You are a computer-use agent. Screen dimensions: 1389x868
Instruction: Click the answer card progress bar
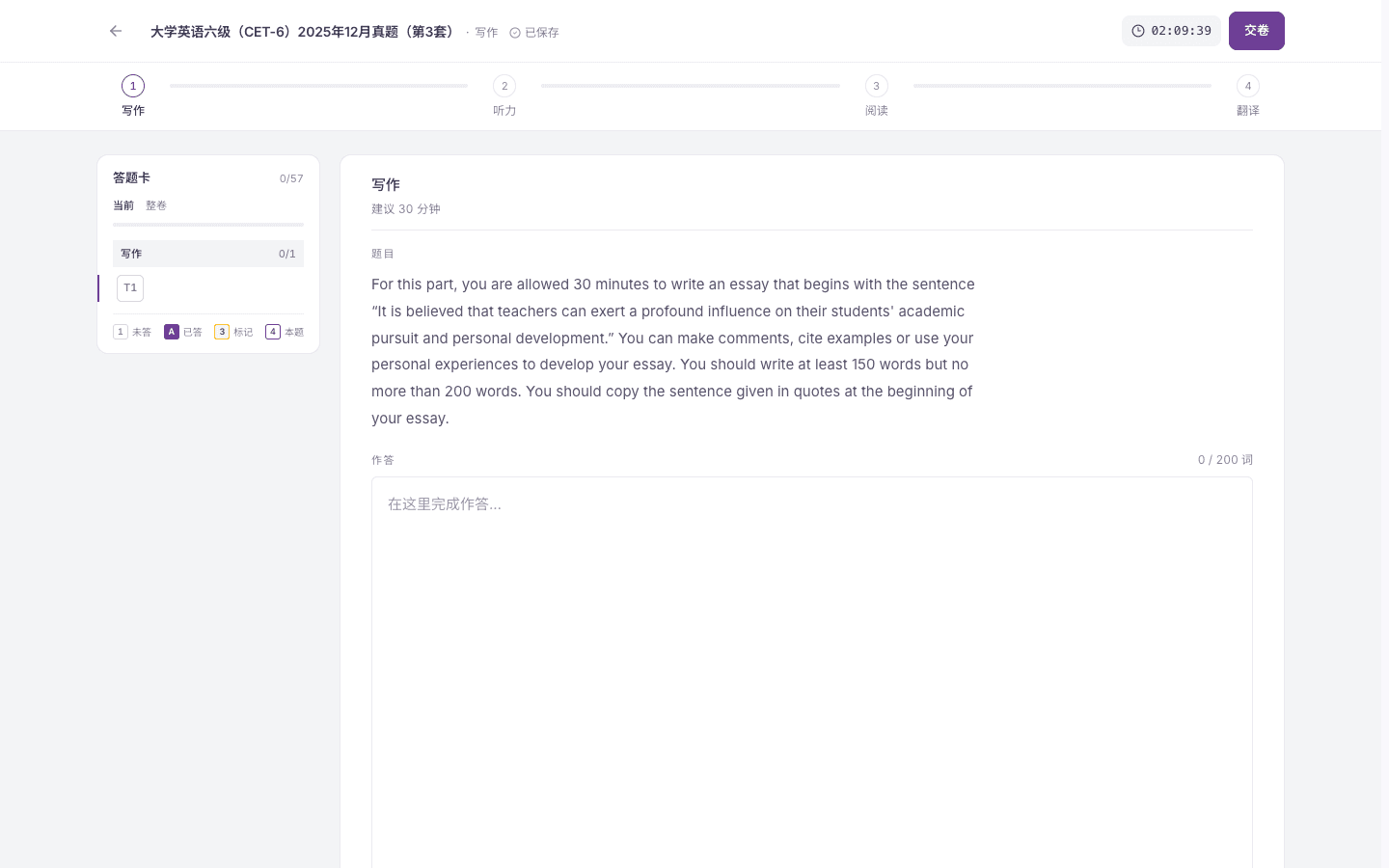tap(208, 225)
